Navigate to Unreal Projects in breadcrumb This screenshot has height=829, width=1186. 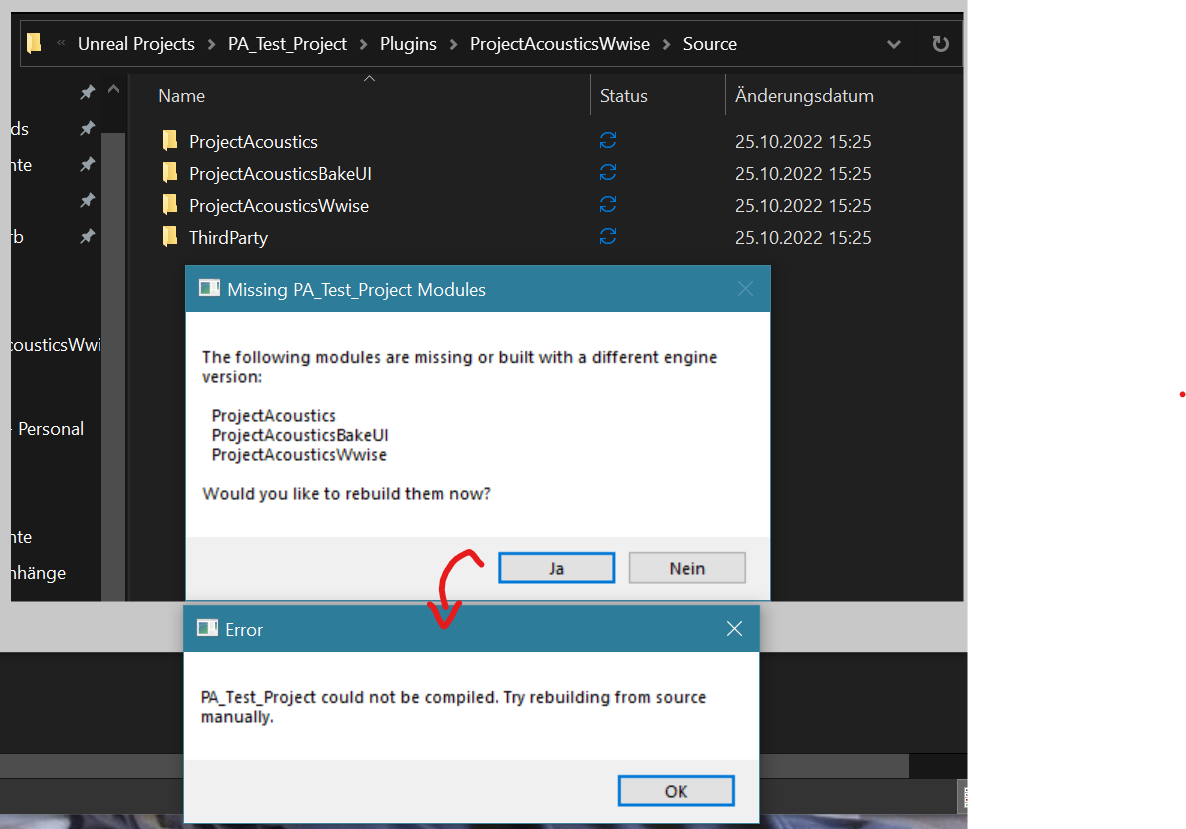(x=136, y=44)
